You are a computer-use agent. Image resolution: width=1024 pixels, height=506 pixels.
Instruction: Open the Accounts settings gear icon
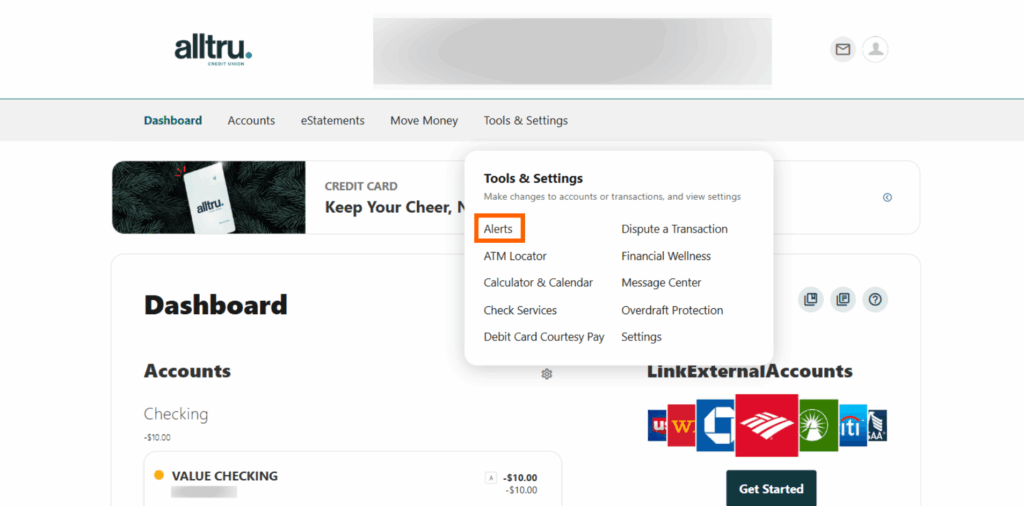click(547, 374)
